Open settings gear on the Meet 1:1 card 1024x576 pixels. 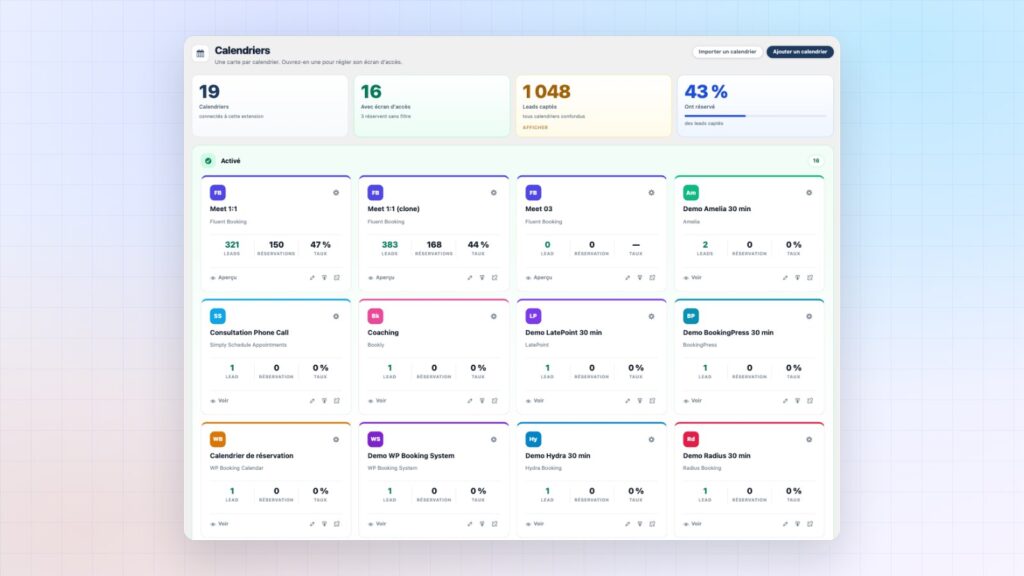[x=336, y=193]
